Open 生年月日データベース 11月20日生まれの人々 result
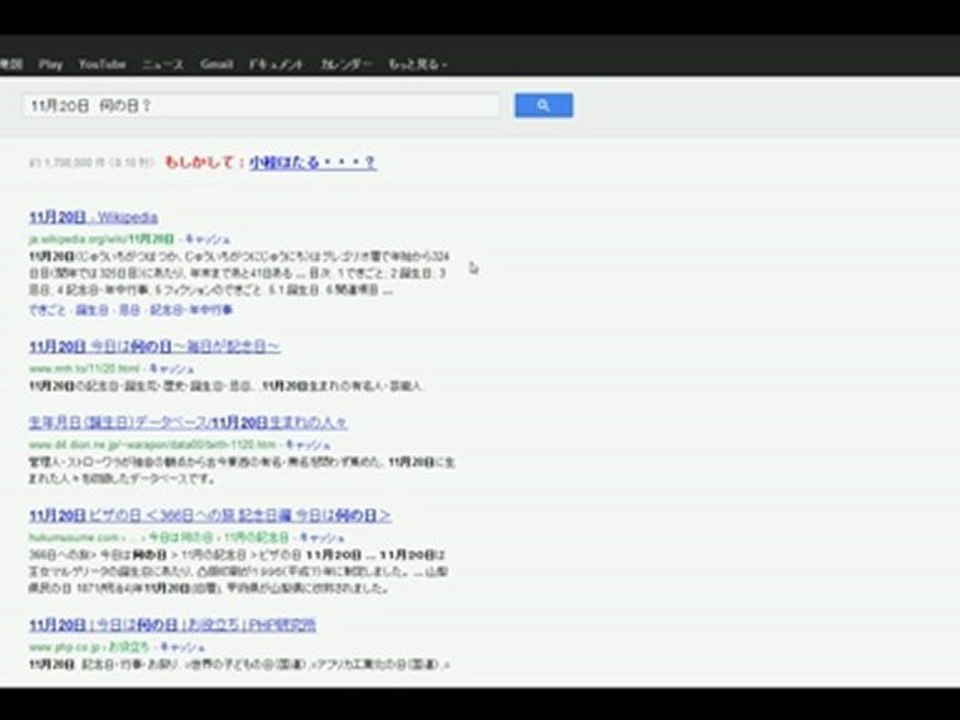Image resolution: width=960 pixels, height=720 pixels. click(188, 422)
